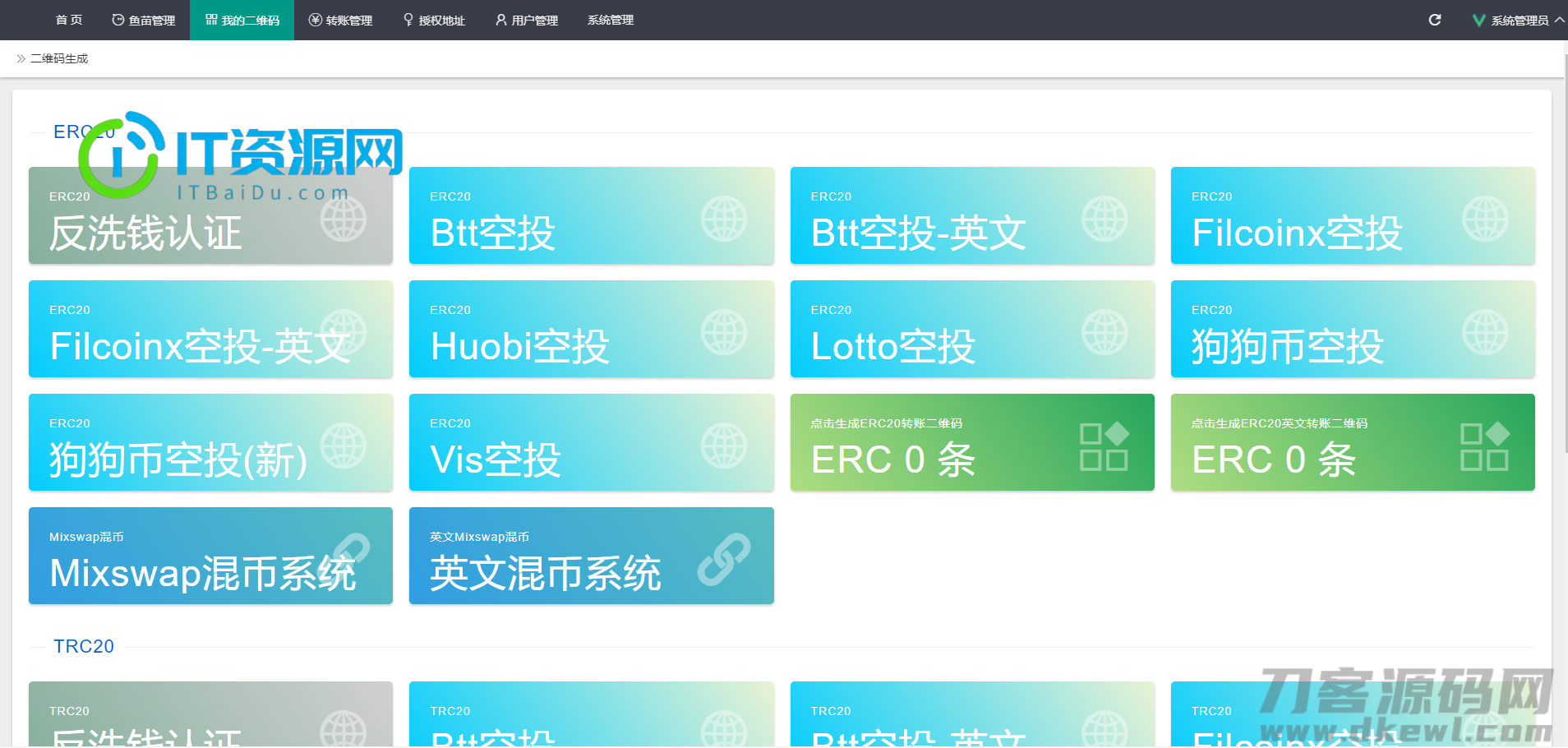Open the 授权地址 menu item
The image size is (1568, 748).
[x=434, y=20]
